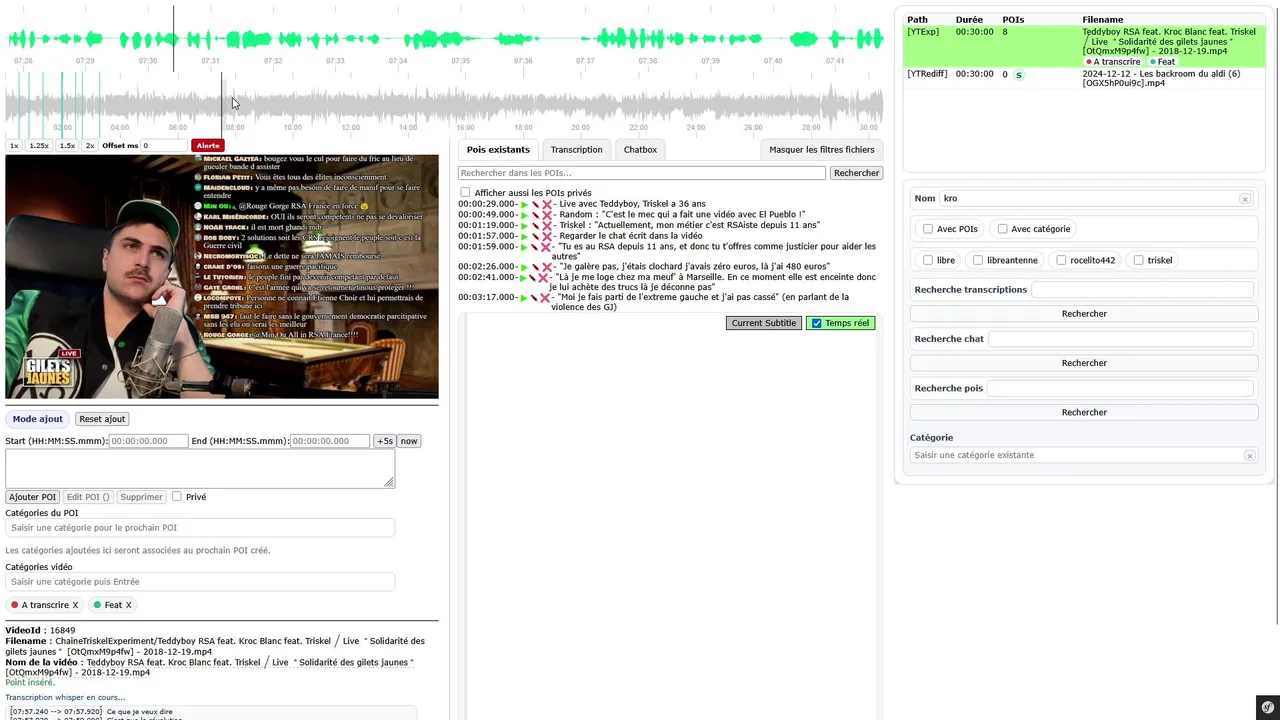
Task: Click Rechercher under 'Recherche chat'
Action: tap(1084, 363)
